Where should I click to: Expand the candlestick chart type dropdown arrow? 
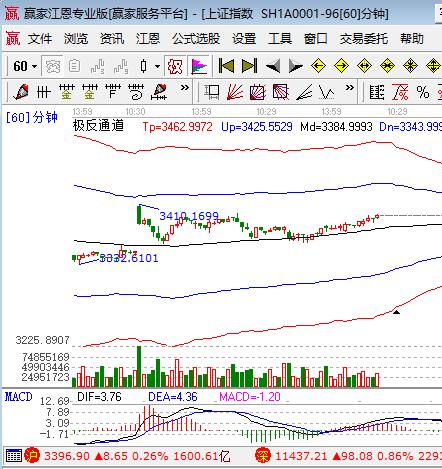(x=158, y=66)
